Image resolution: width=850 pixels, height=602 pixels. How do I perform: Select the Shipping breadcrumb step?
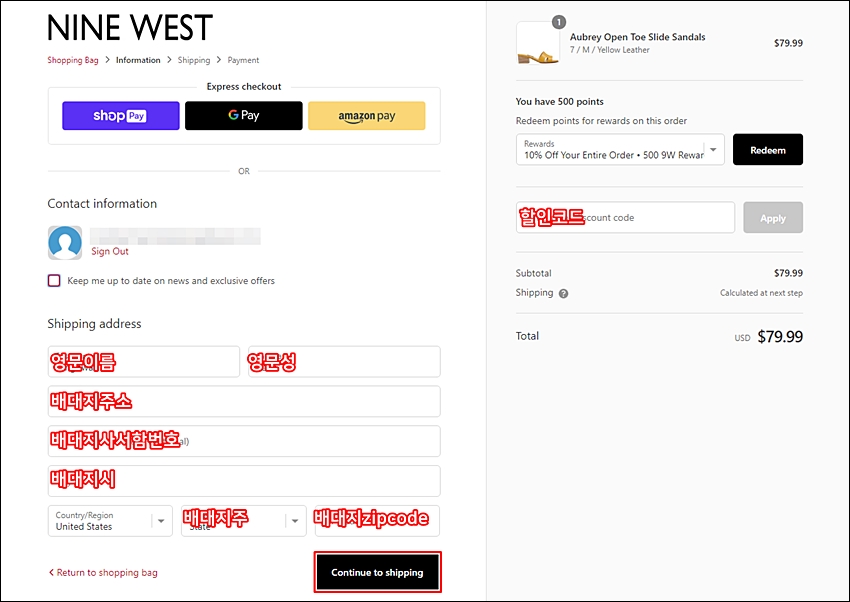(x=194, y=60)
